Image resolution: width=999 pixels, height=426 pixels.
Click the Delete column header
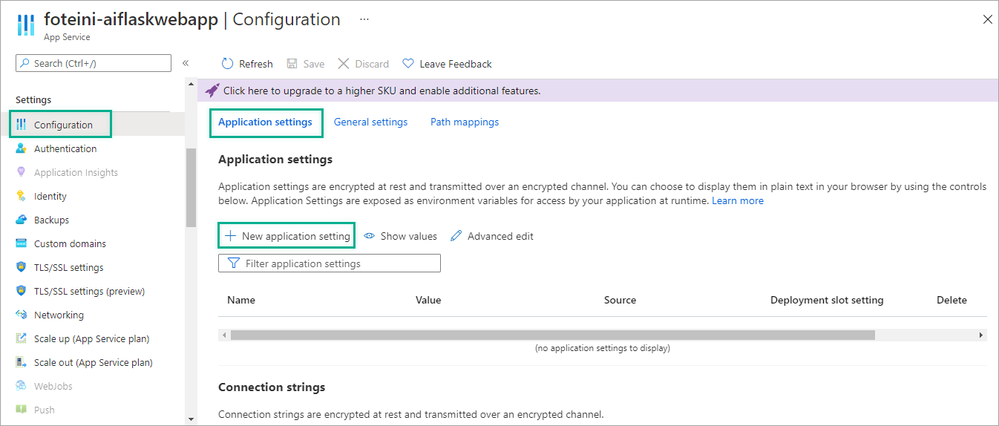point(952,300)
